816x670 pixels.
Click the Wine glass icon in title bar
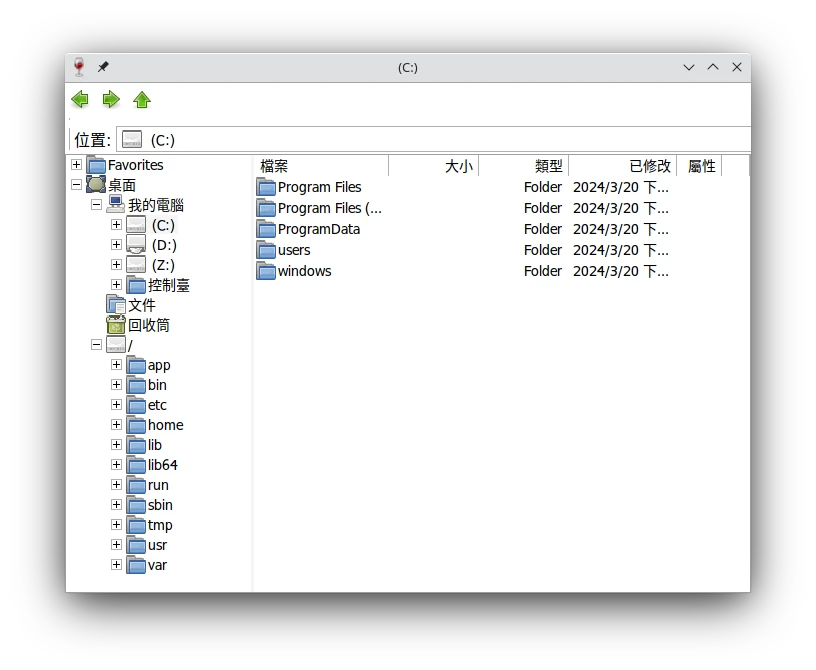80,67
